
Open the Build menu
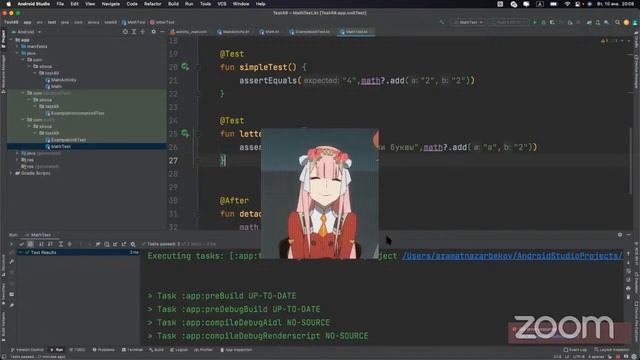[173, 4]
